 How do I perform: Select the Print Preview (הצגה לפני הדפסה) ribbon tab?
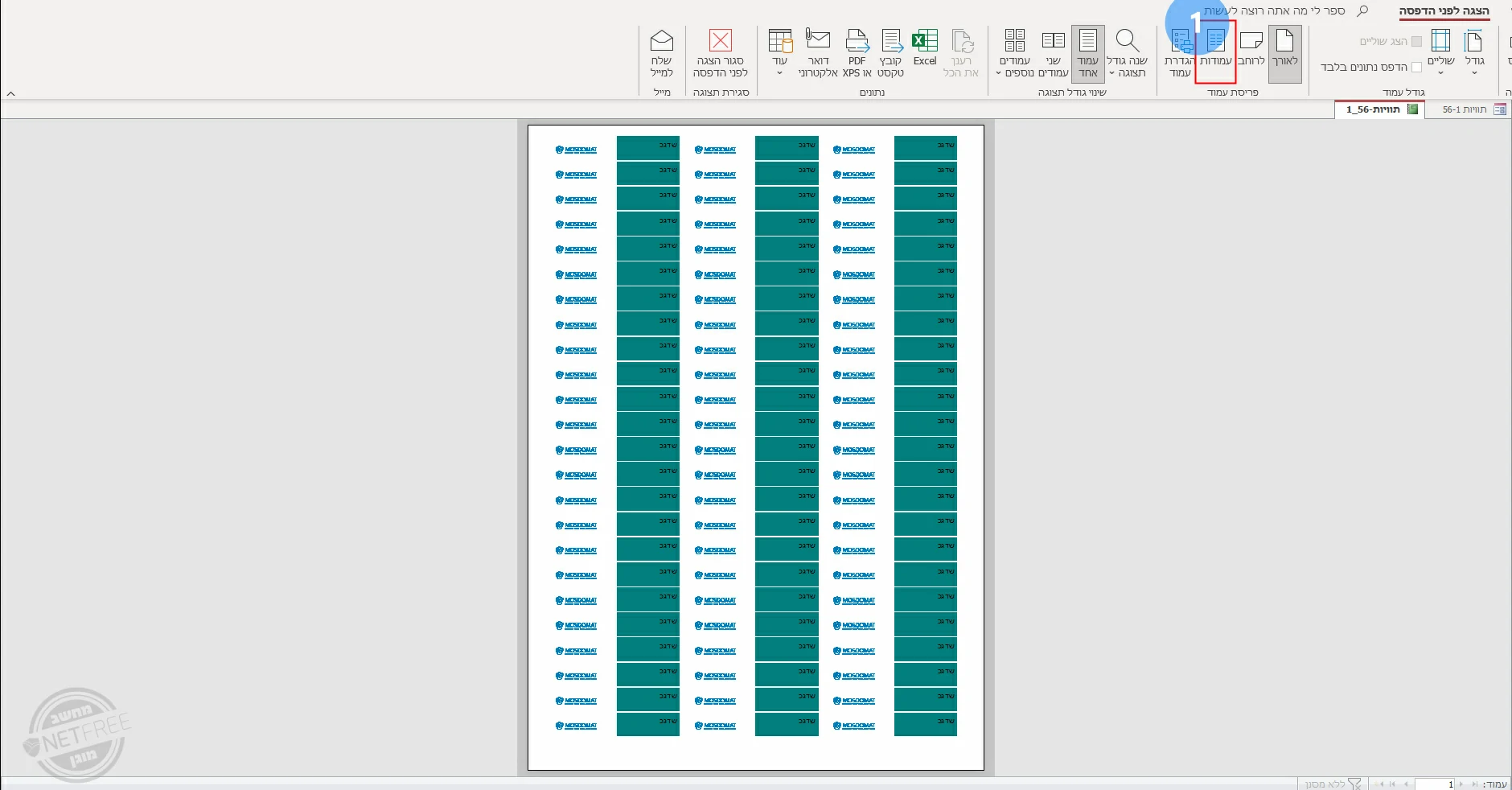pyautogui.click(x=1444, y=10)
